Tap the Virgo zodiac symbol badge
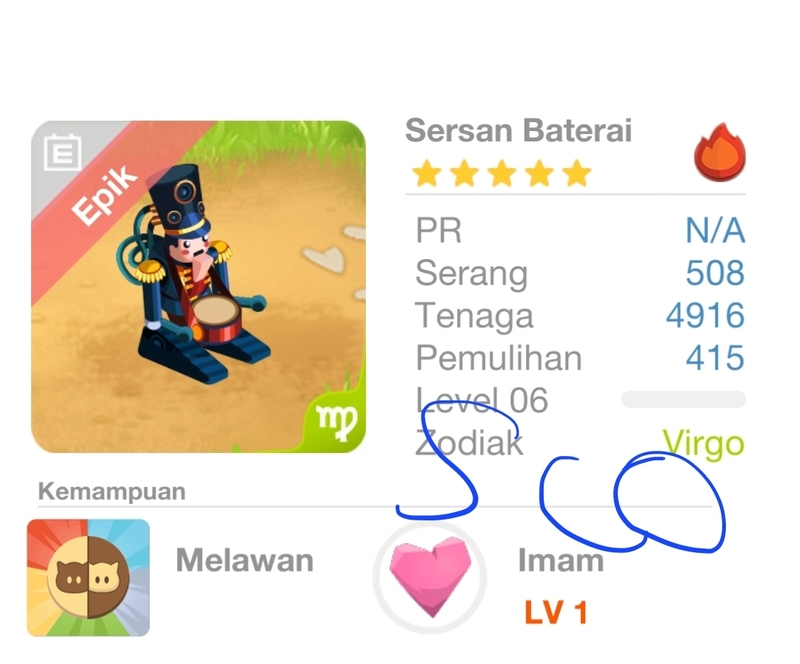This screenshot has width=800, height=664. click(336, 421)
